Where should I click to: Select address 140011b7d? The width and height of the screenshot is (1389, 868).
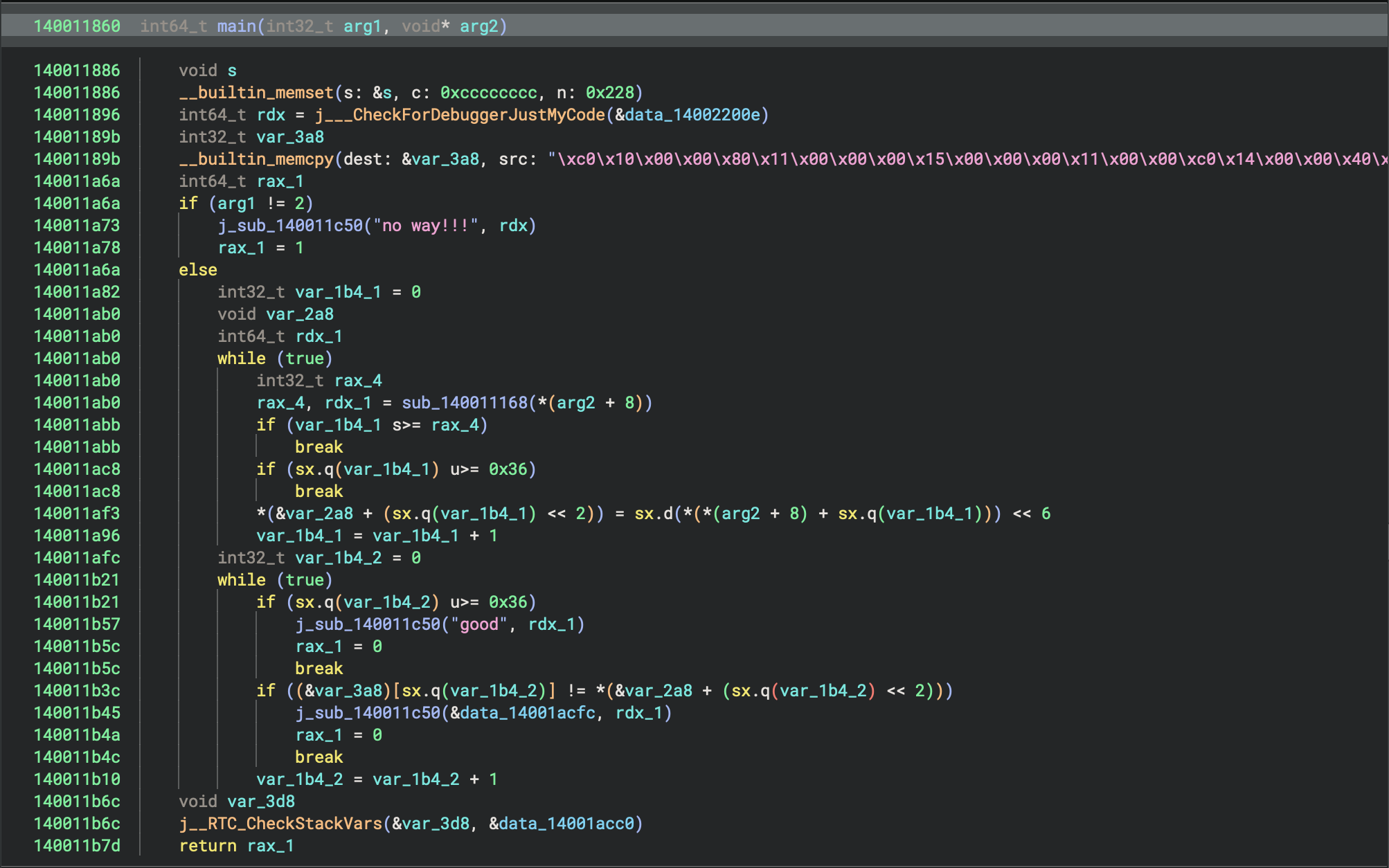pos(77,846)
